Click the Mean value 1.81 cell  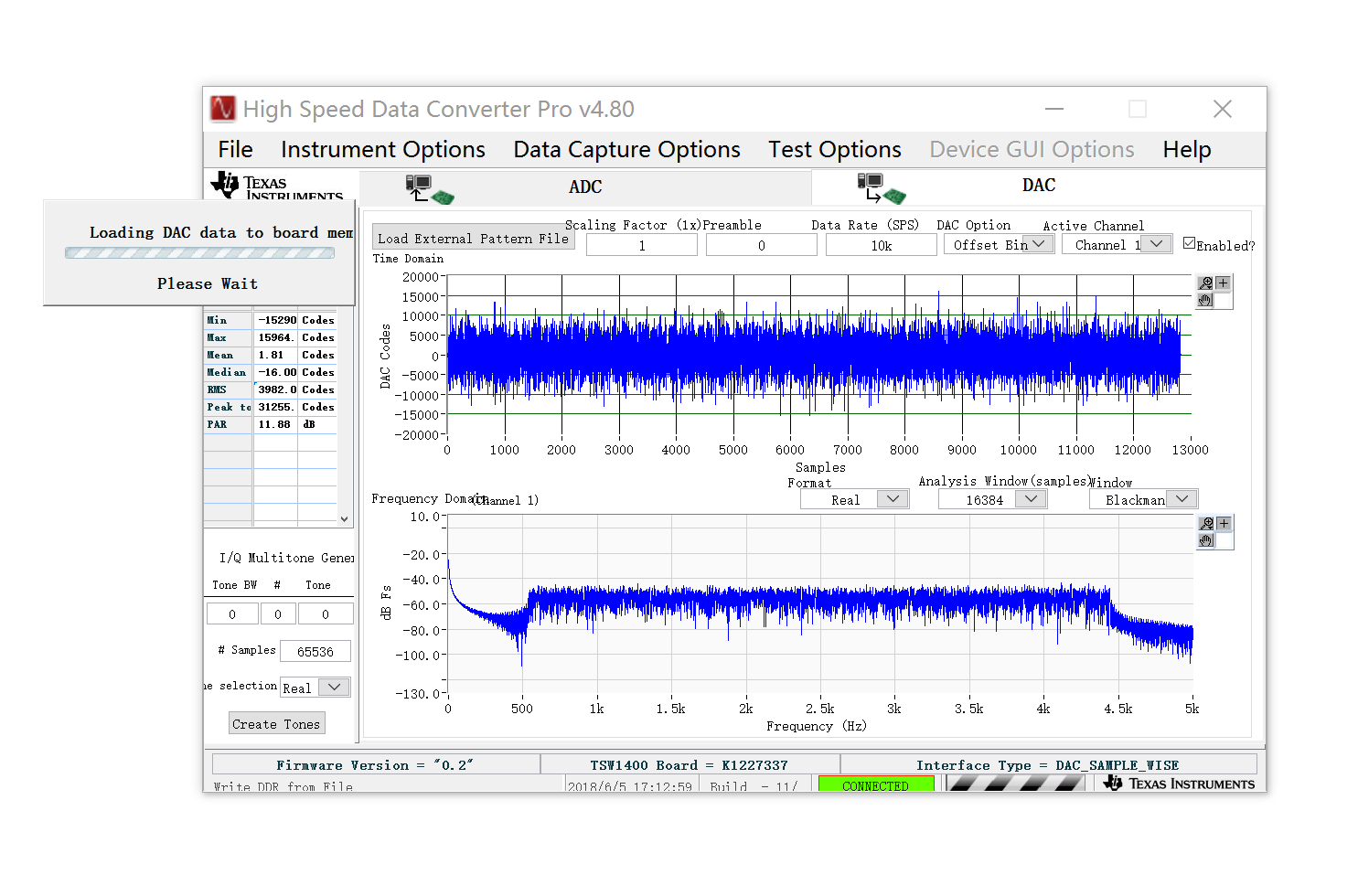coord(276,355)
